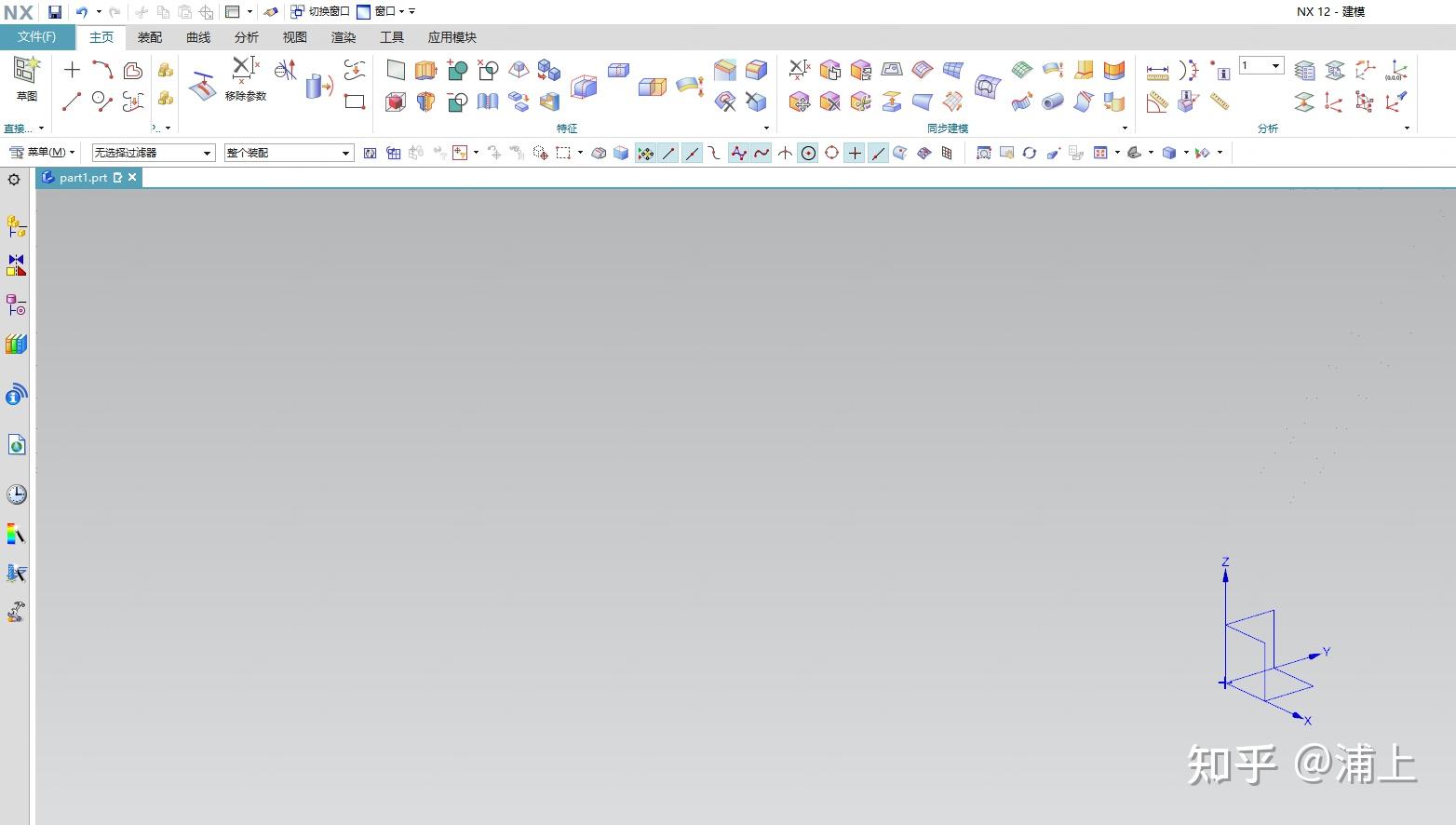This screenshot has height=825, width=1456.
Task: Click the Save icon in quick access toolbar
Action: coord(55,12)
